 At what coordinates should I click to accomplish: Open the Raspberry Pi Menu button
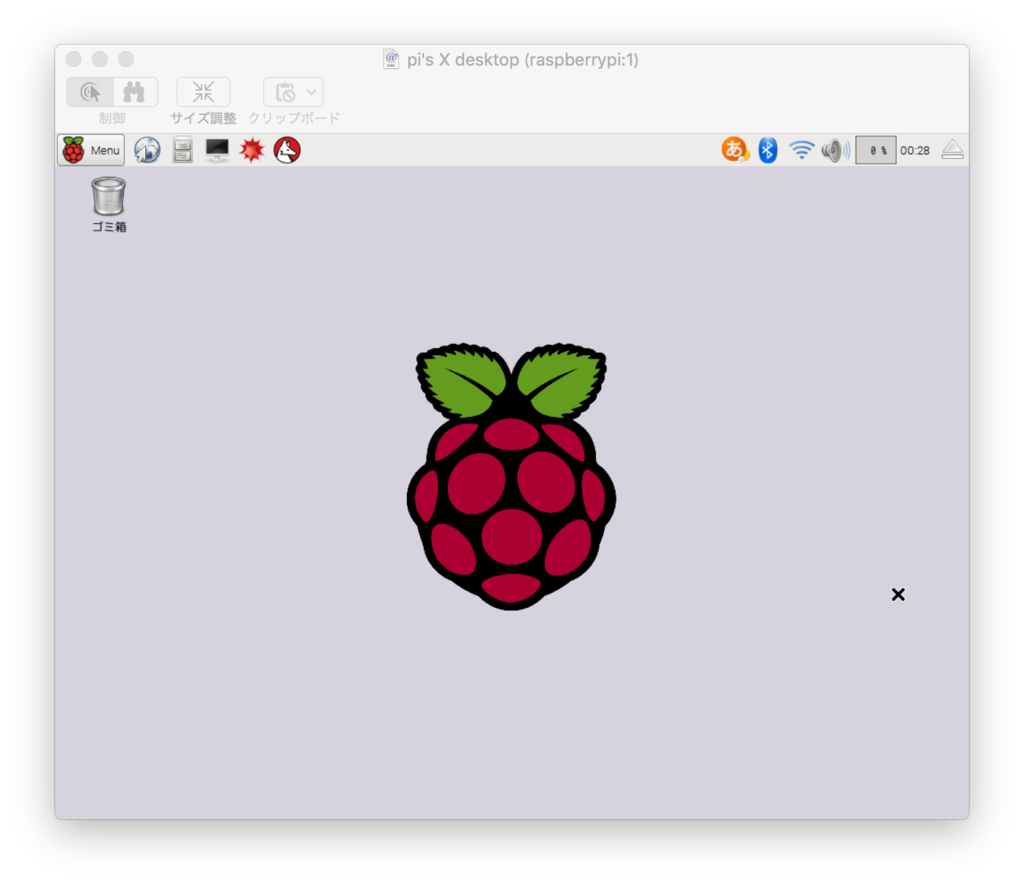pyautogui.click(x=91, y=150)
